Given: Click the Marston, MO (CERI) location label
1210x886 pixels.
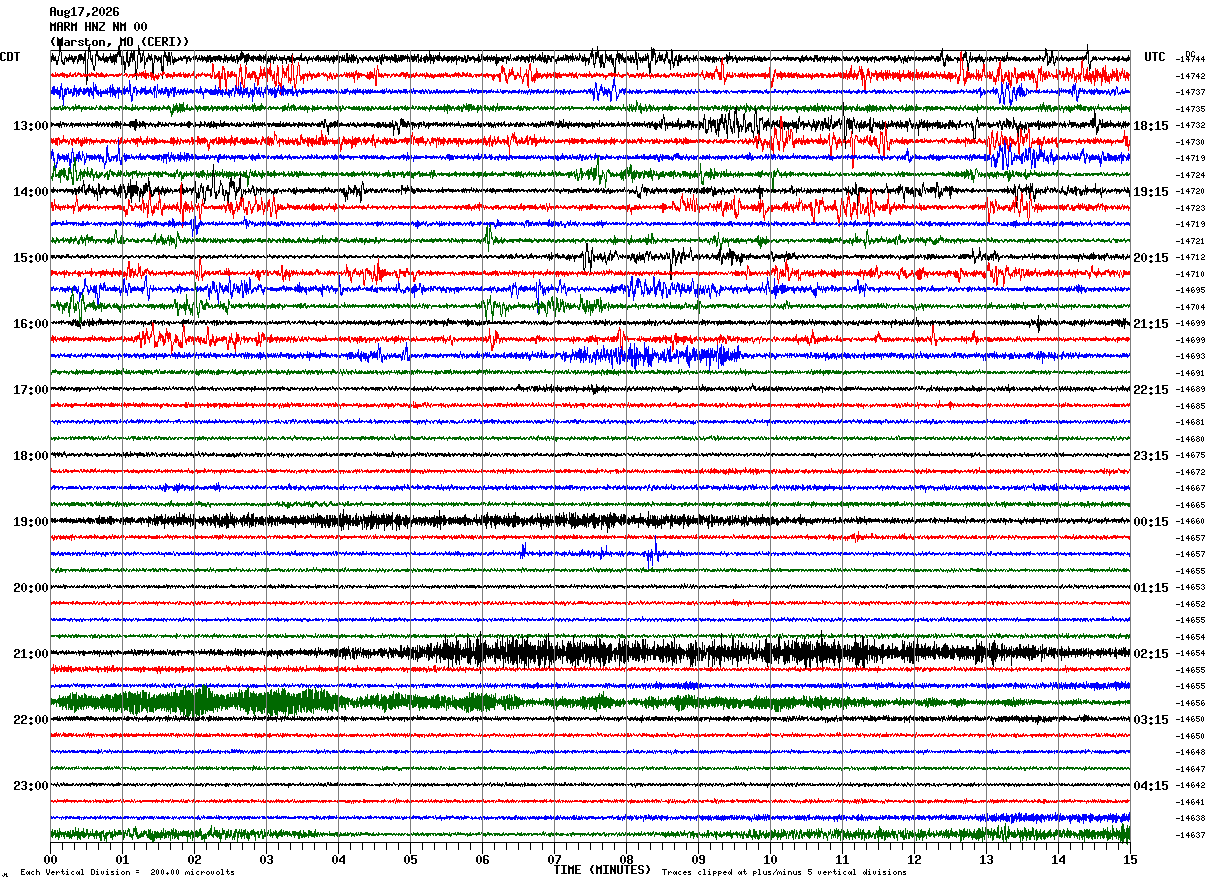Looking at the screenshot, I should tap(119, 41).
